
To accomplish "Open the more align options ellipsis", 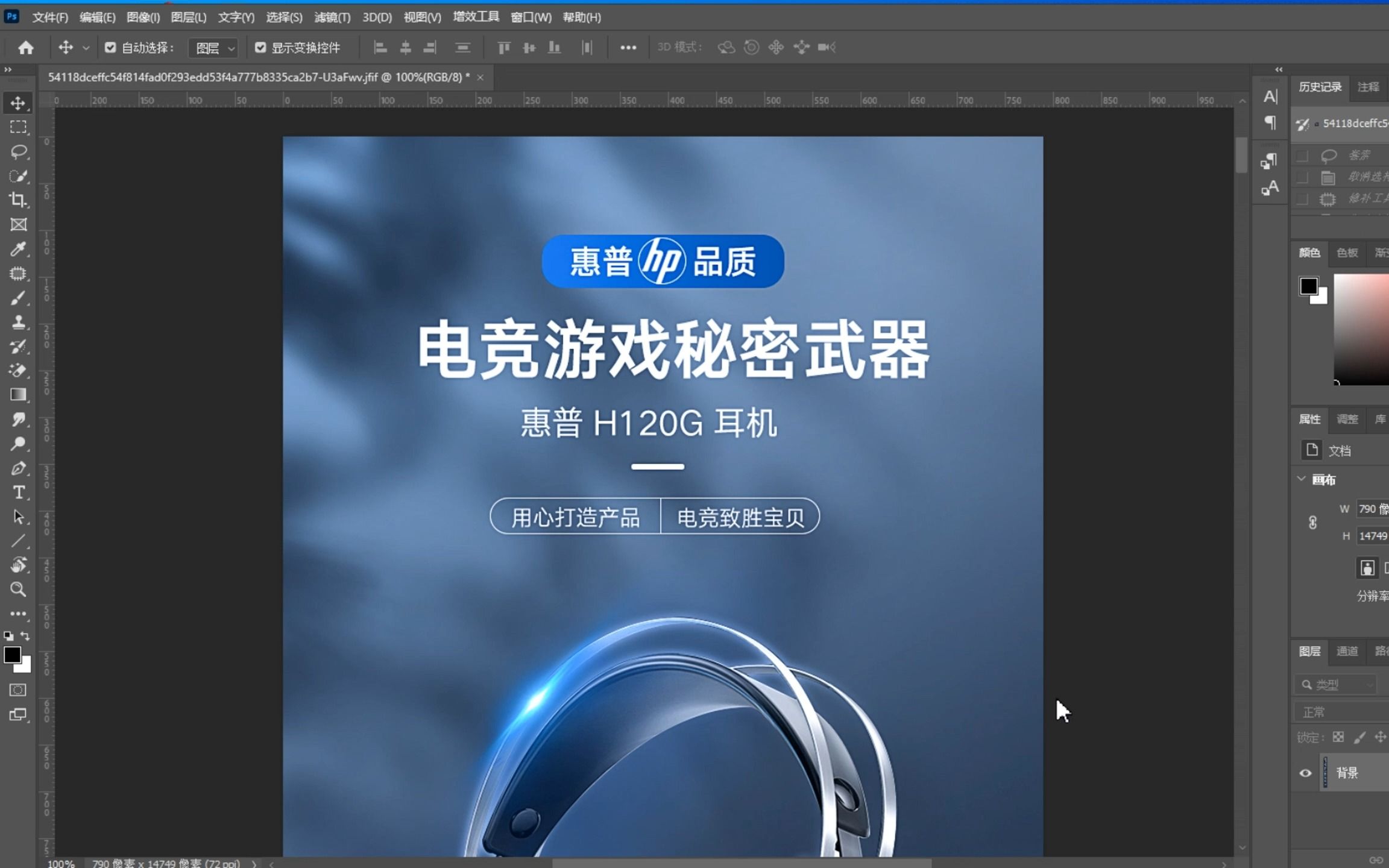I will click(x=628, y=47).
